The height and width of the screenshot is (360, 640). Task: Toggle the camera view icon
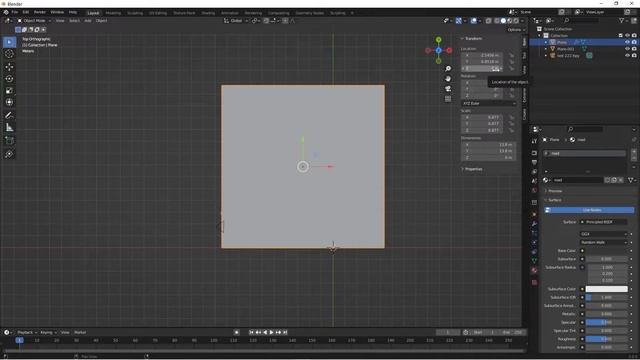pyautogui.click(x=448, y=89)
